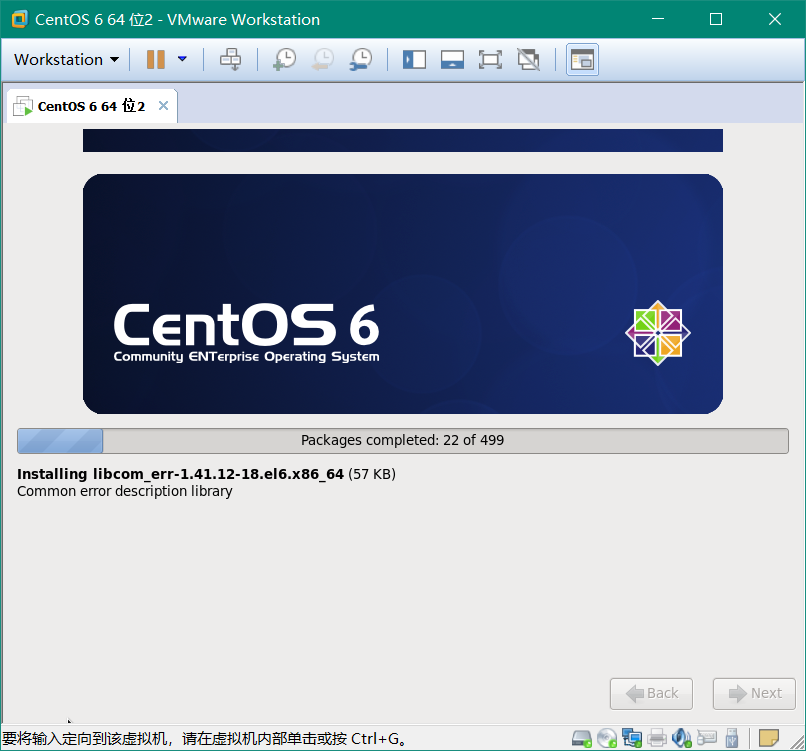This screenshot has height=751, width=806.
Task: Open the network adapter status icon
Action: click(632, 739)
